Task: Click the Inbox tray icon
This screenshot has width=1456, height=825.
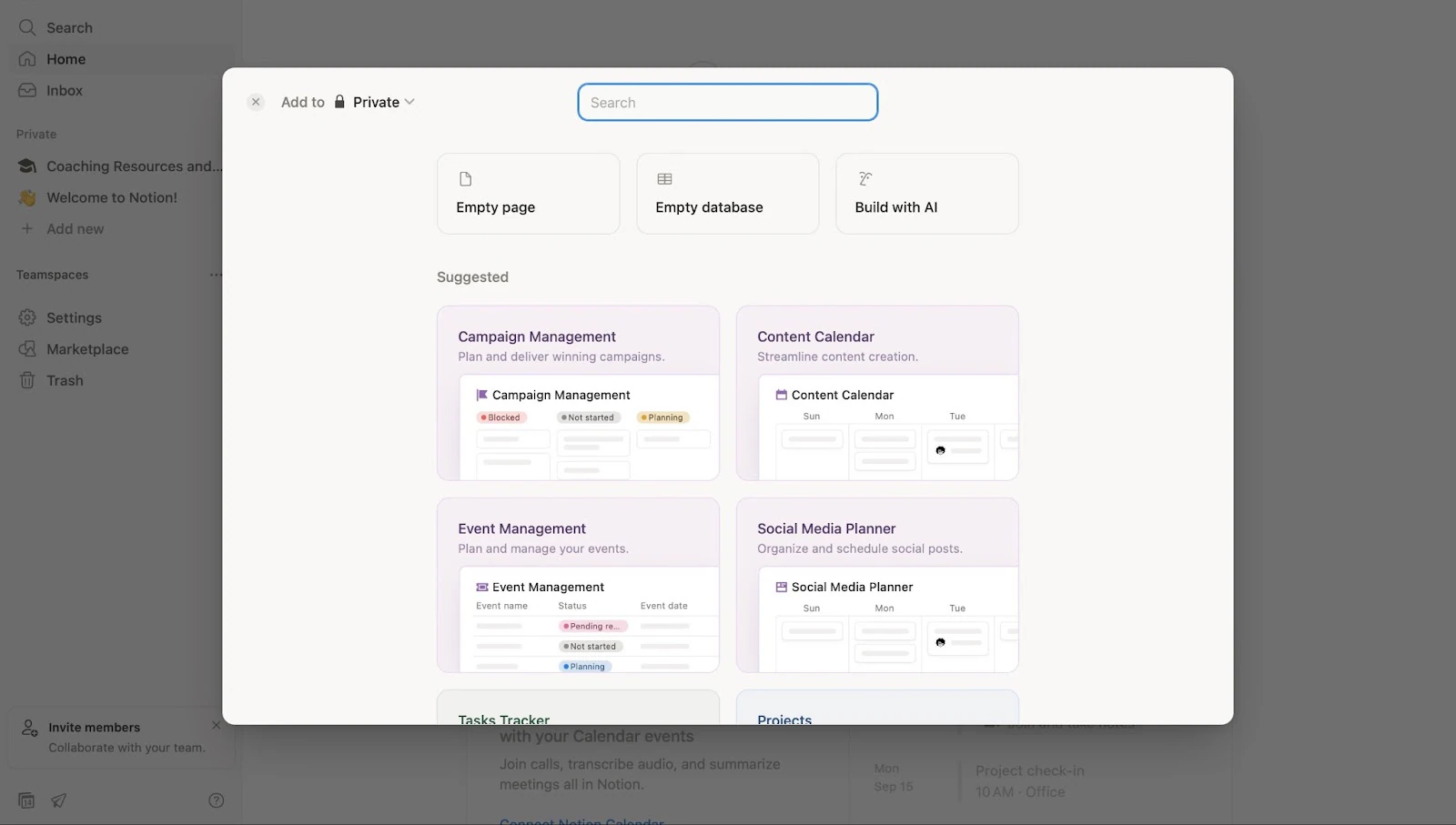Action: [27, 90]
